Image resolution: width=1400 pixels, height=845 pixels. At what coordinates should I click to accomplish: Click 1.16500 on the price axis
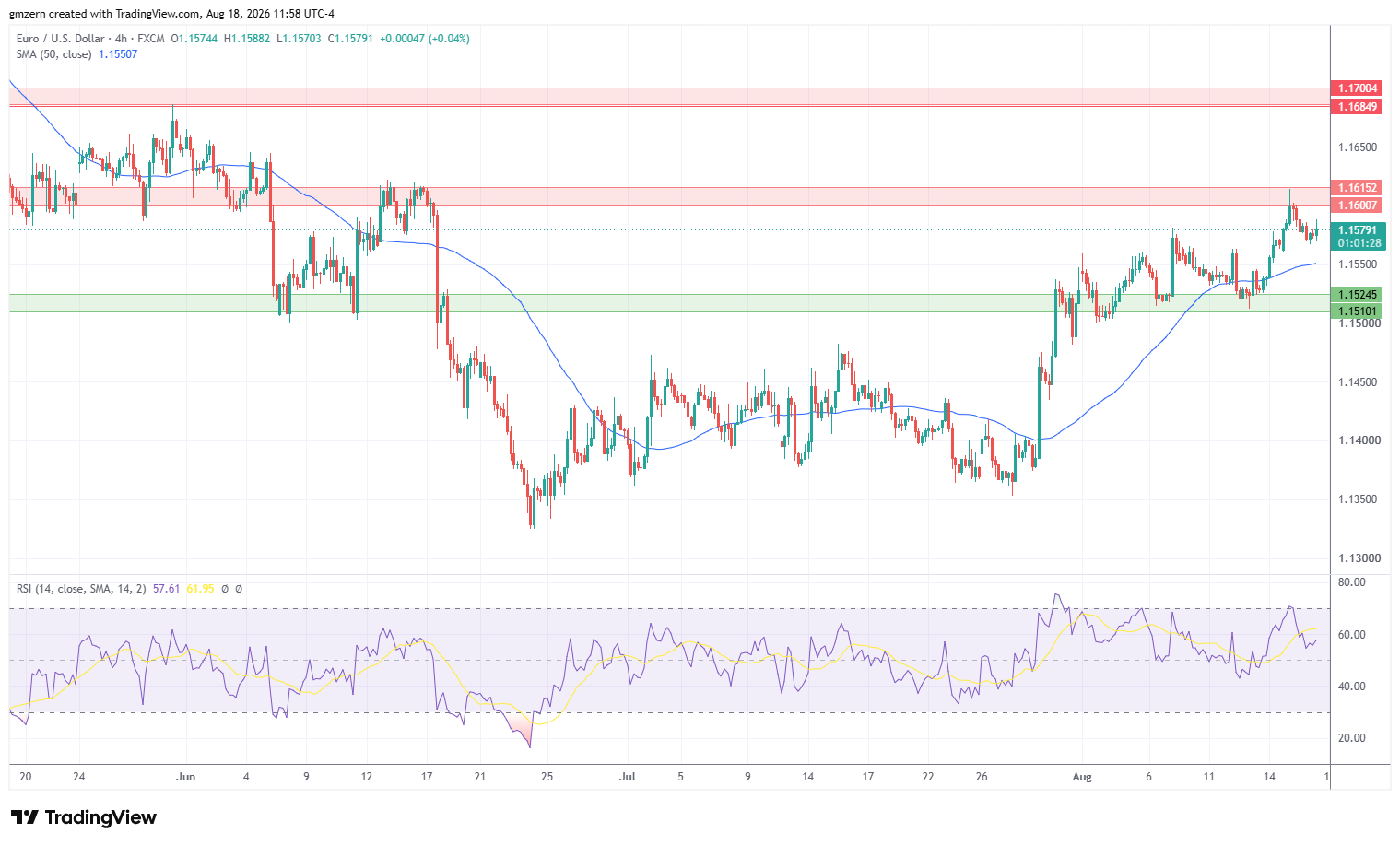coord(1357,147)
